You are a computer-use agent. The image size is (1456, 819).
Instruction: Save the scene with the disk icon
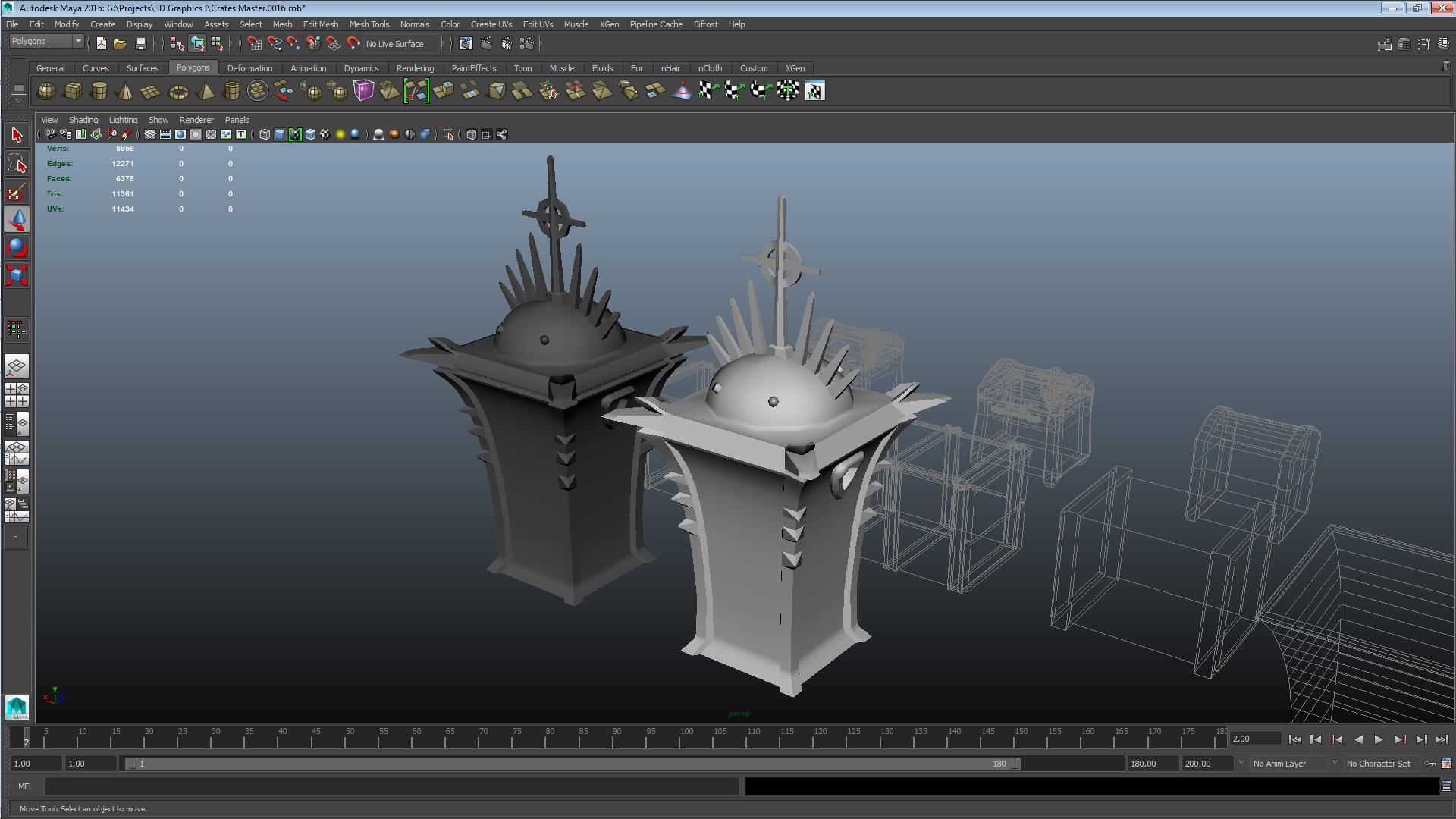click(x=140, y=44)
